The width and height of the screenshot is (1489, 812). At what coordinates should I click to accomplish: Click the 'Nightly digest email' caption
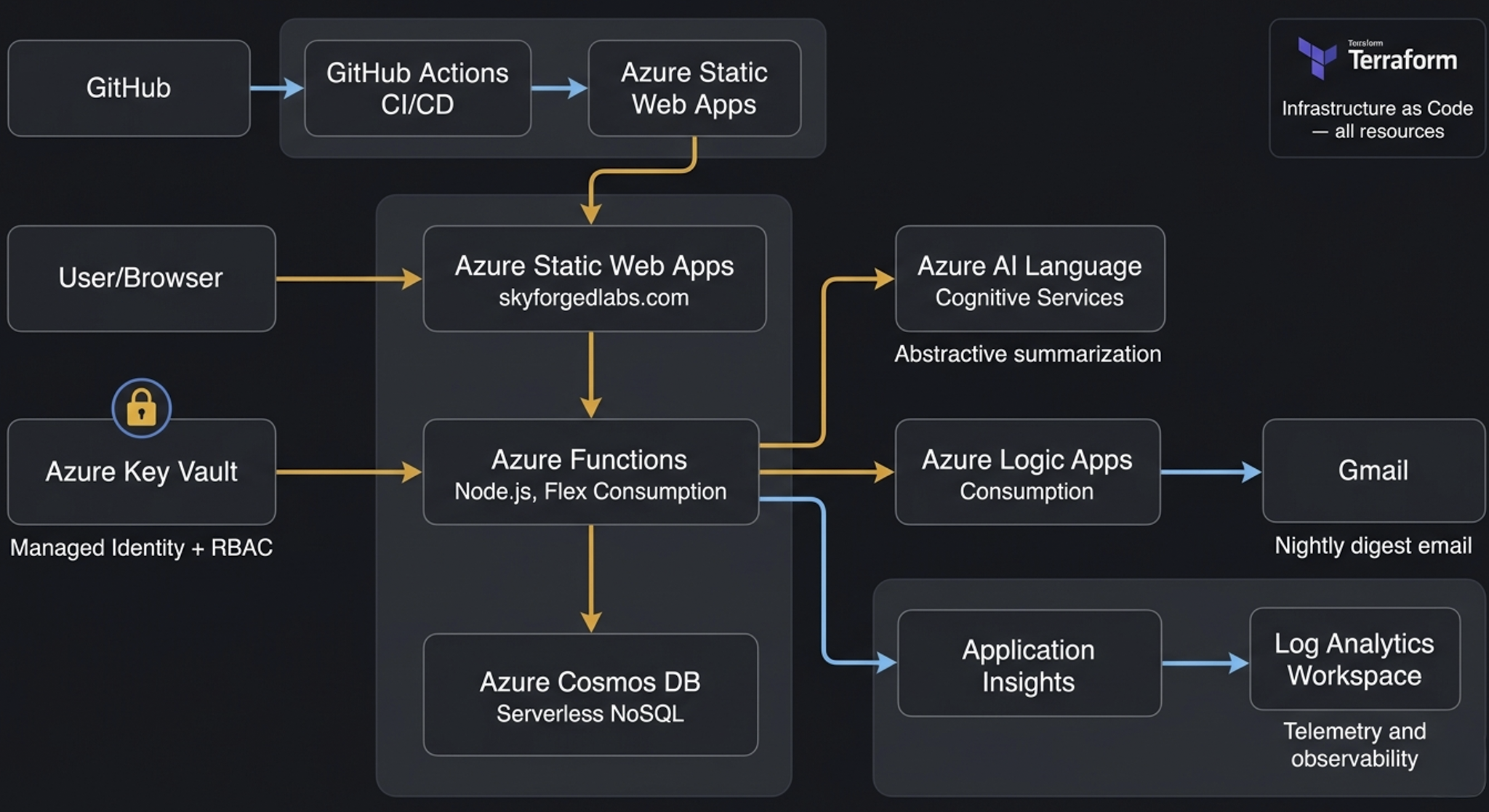point(1373,546)
